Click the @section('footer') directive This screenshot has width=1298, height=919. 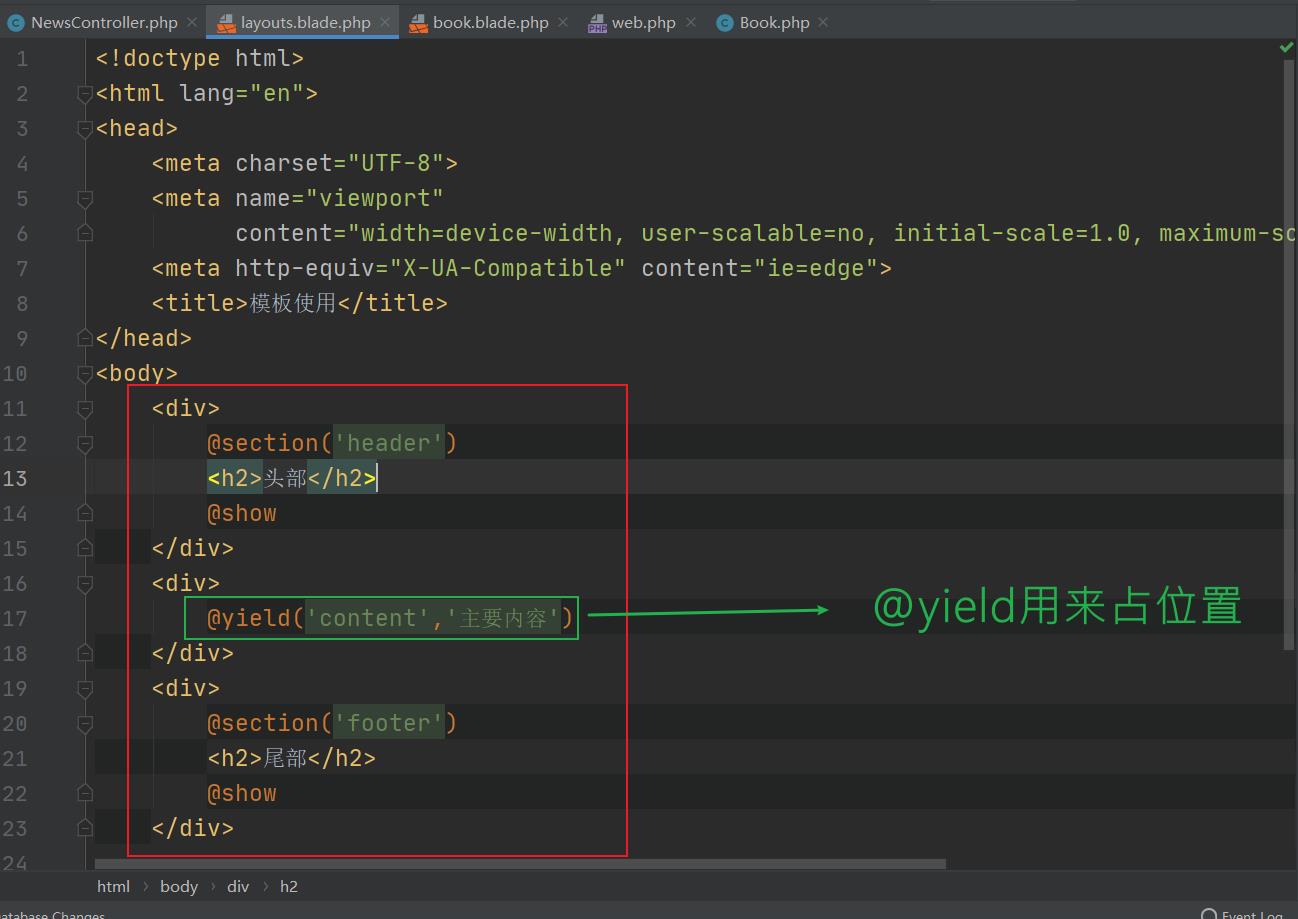[332, 723]
